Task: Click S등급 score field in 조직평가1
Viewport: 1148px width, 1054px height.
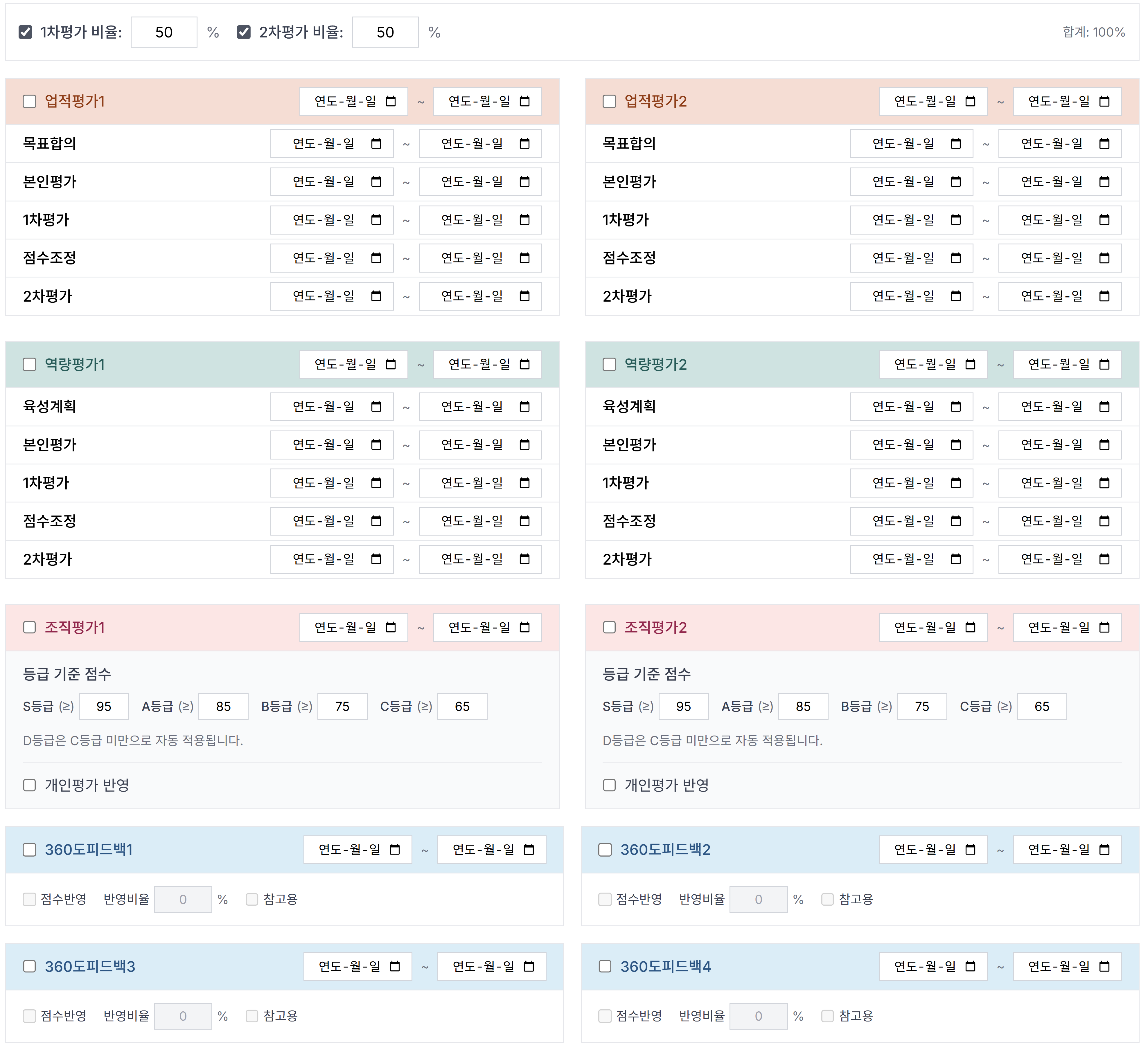Action: point(104,707)
